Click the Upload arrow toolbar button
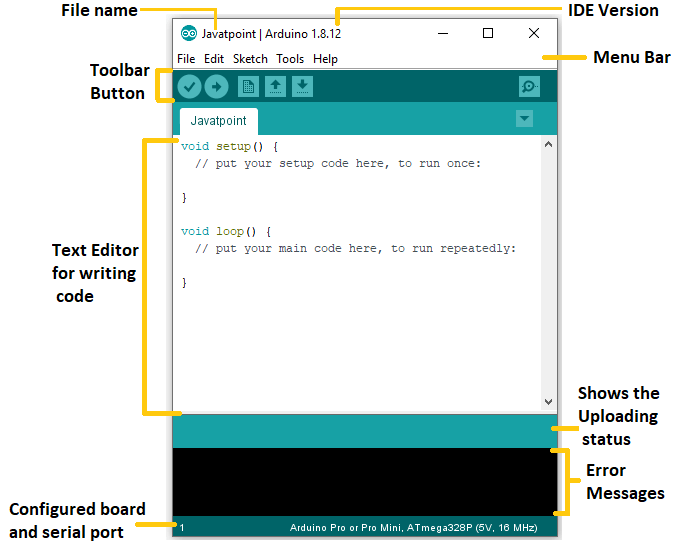The image size is (674, 552). (216, 87)
